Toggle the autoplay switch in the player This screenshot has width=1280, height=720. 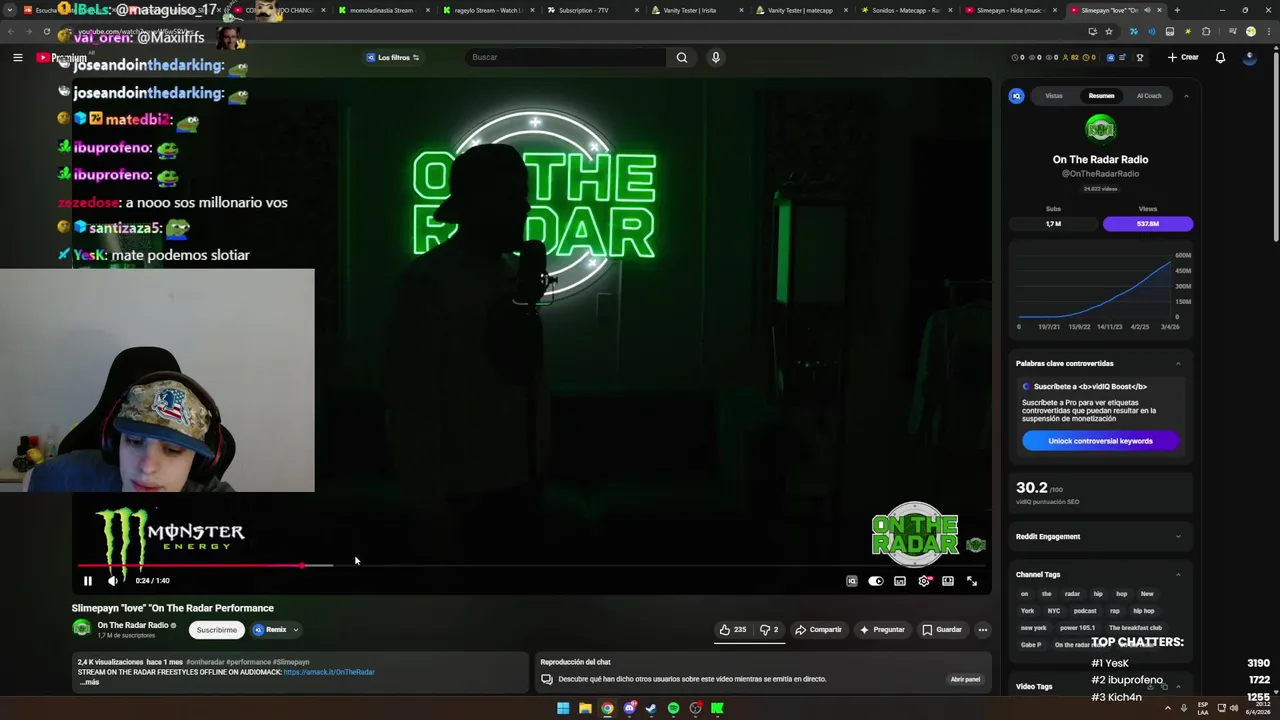(876, 581)
